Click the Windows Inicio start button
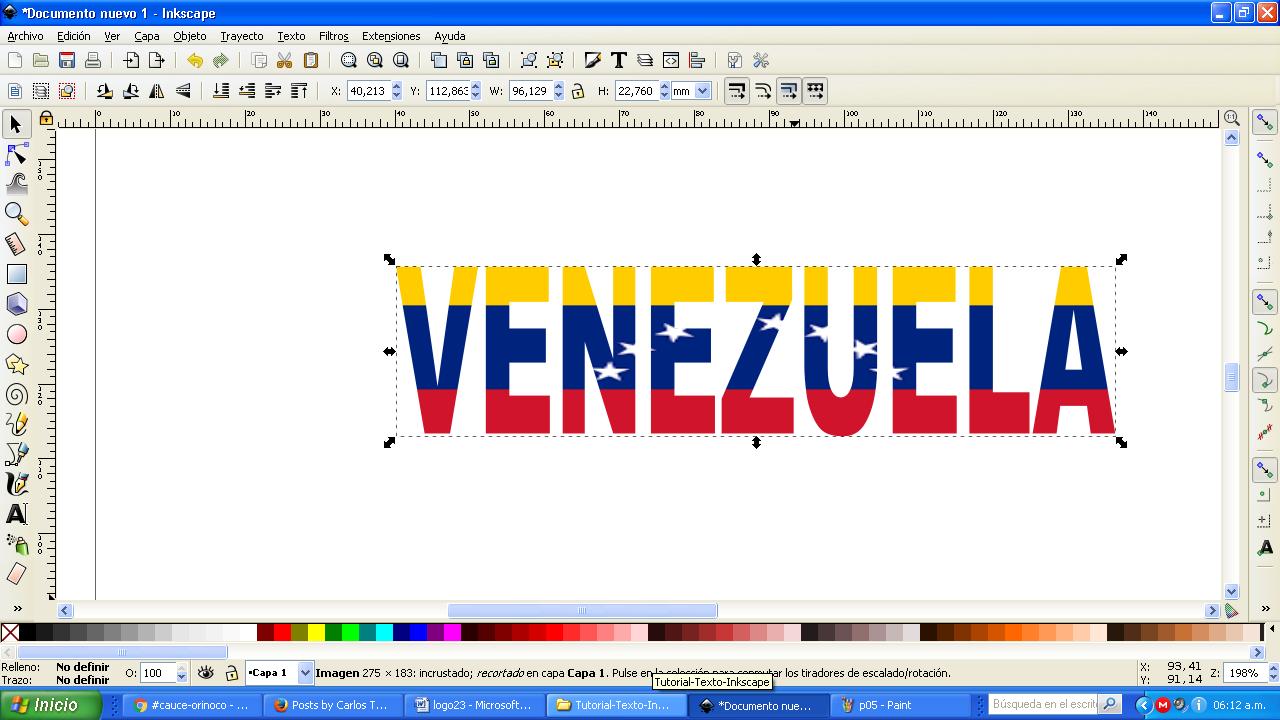This screenshot has width=1280, height=720. pos(51,705)
